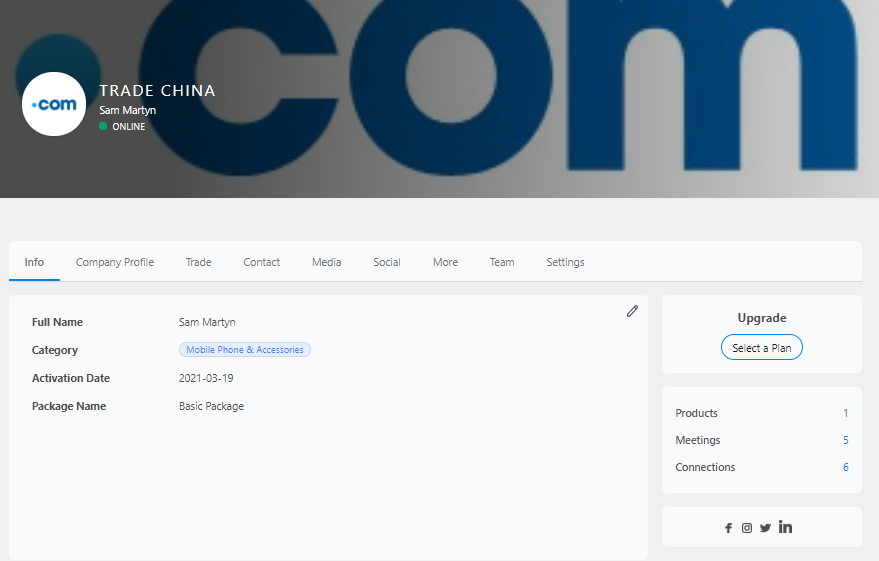Screen dimensions: 879x561
Task: Click the Select a Plan button
Action: [x=761, y=347]
